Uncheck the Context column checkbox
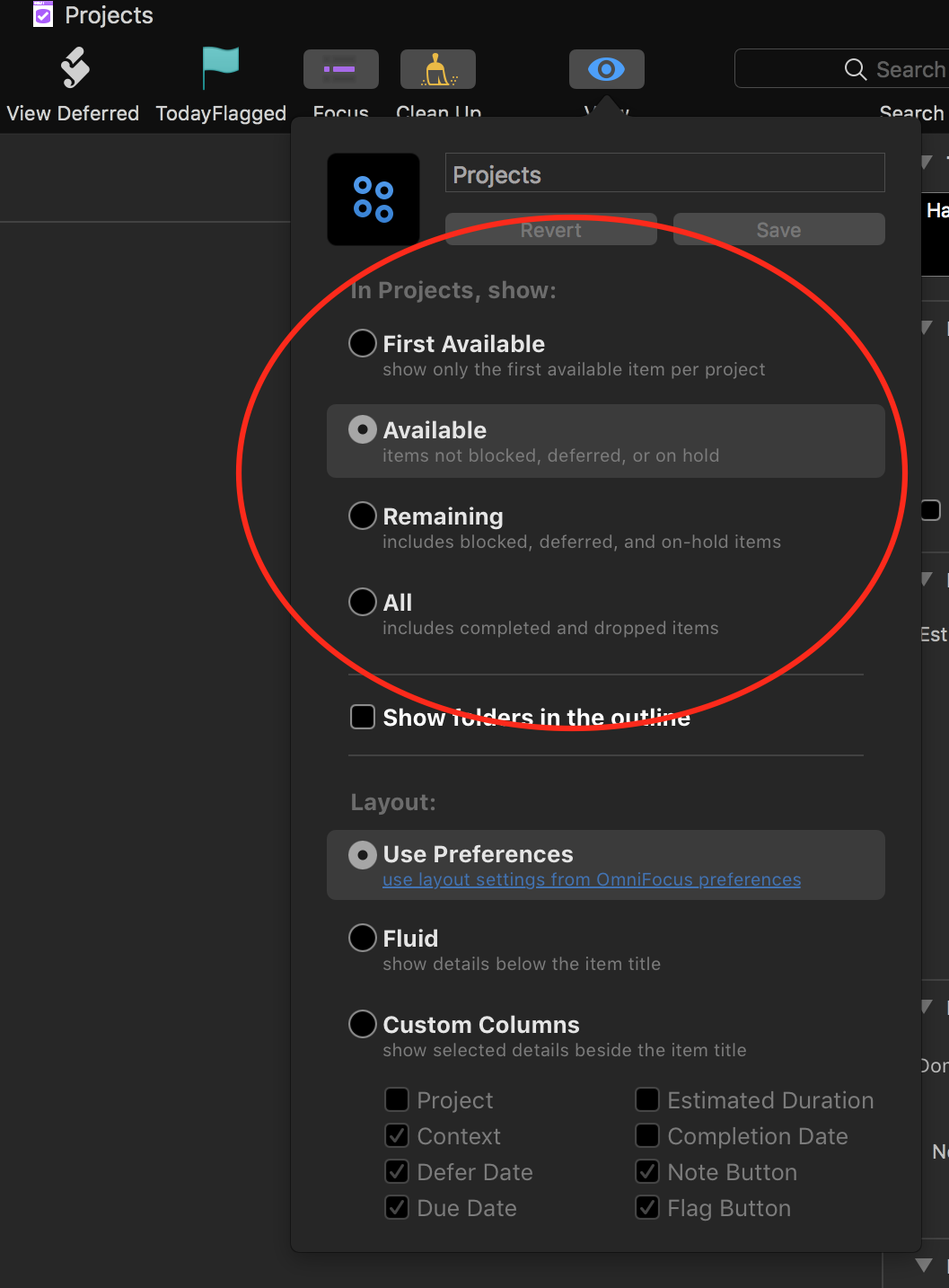 (397, 1135)
